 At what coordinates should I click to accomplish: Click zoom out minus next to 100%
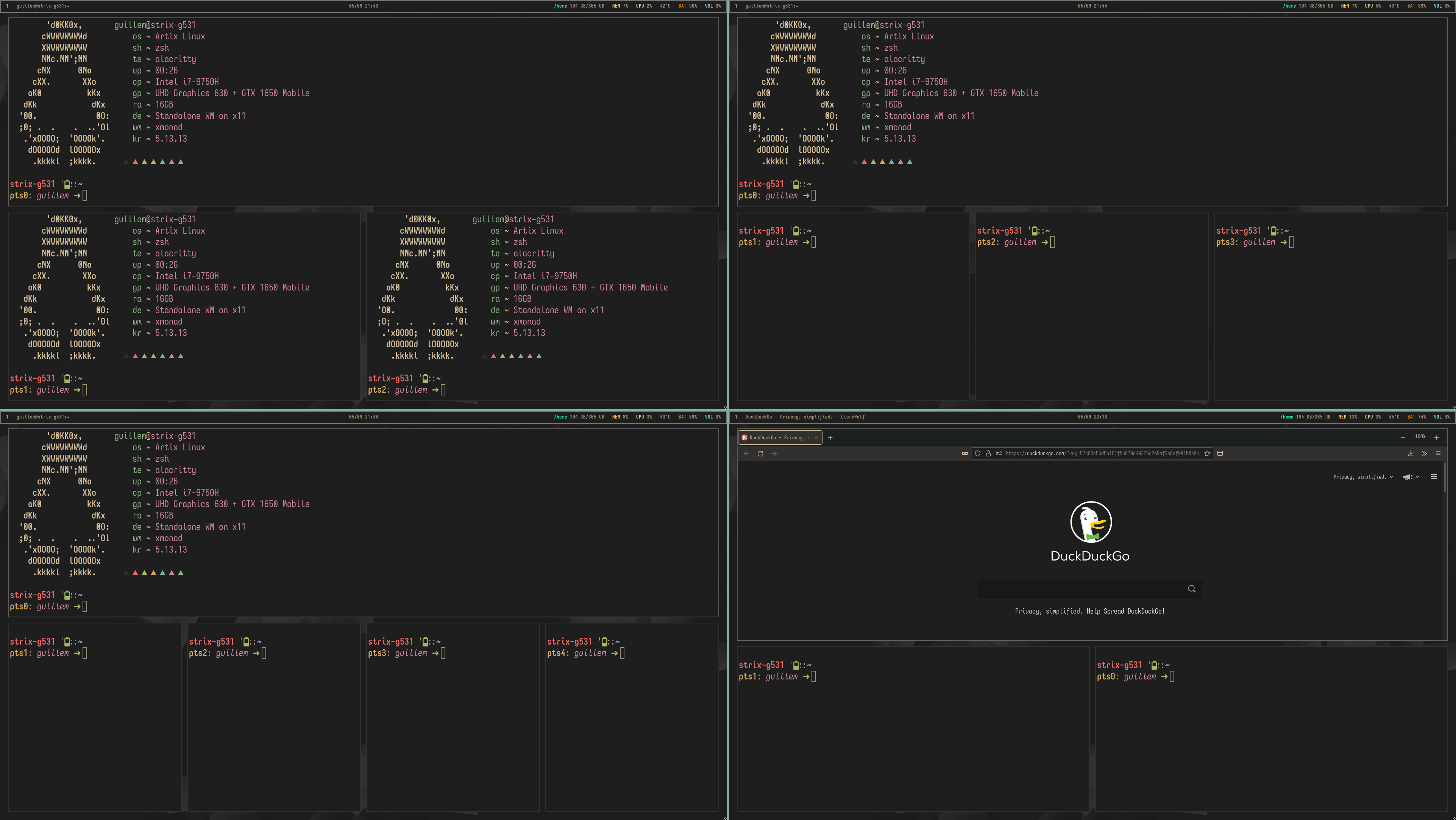tap(1403, 438)
